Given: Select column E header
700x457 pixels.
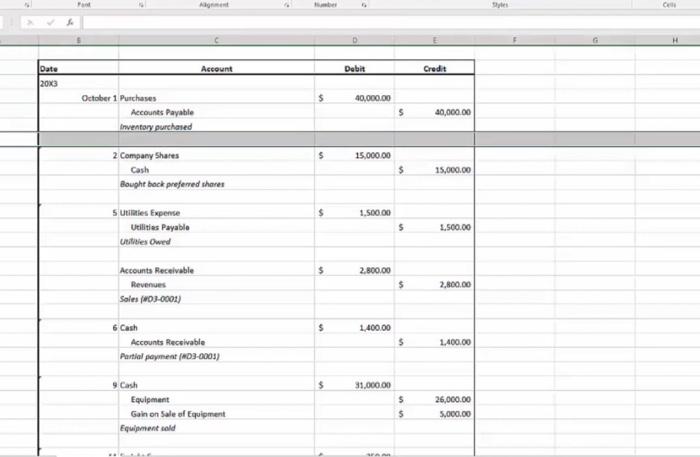Looking at the screenshot, I should point(434,40).
